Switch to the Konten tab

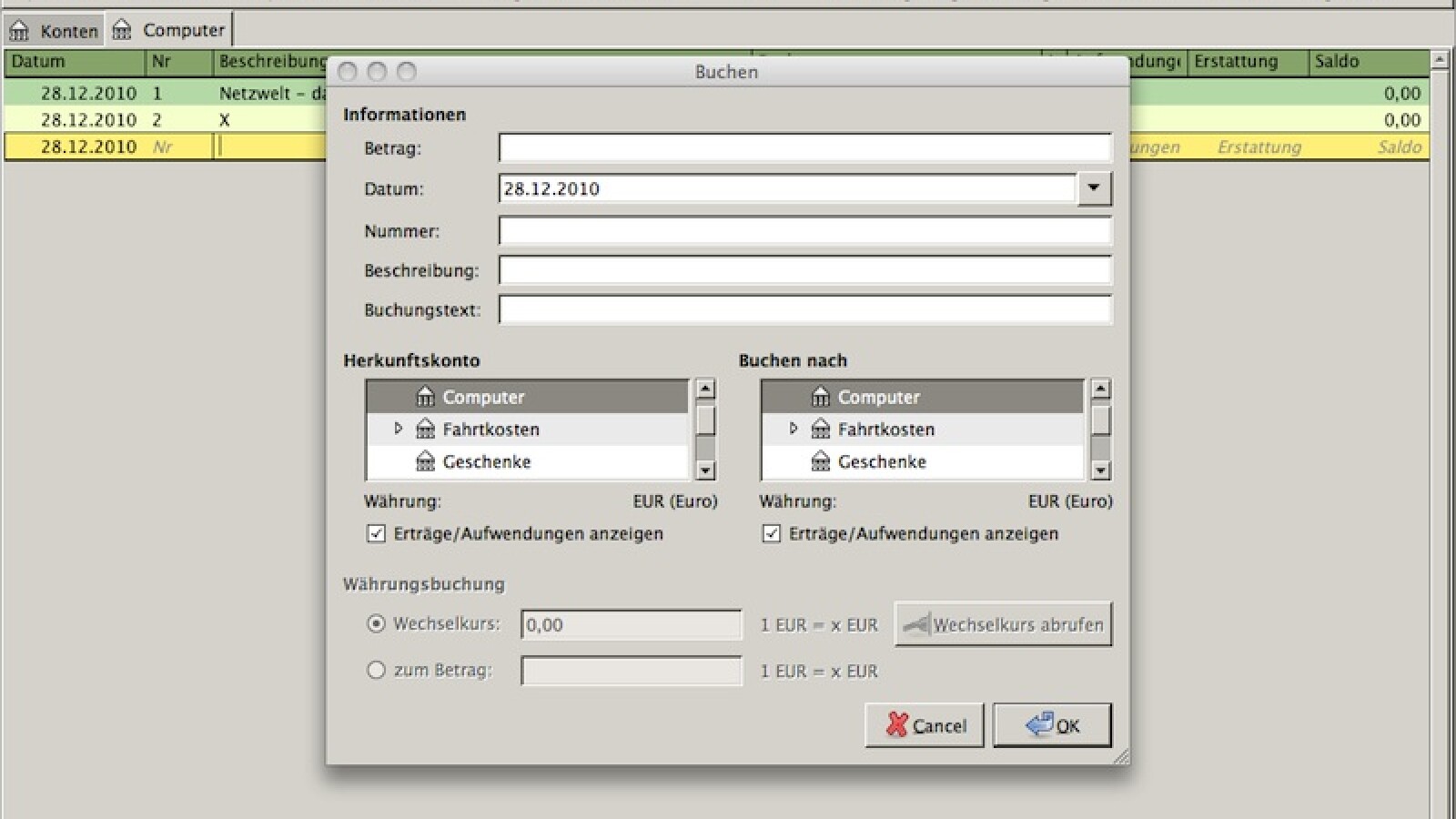(x=54, y=30)
